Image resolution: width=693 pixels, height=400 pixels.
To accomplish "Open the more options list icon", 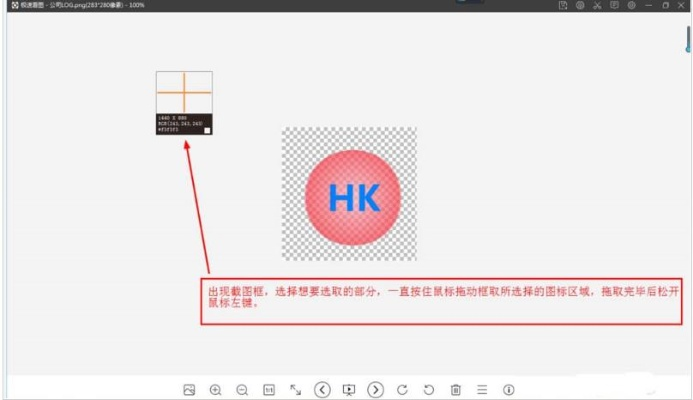I will (481, 389).
